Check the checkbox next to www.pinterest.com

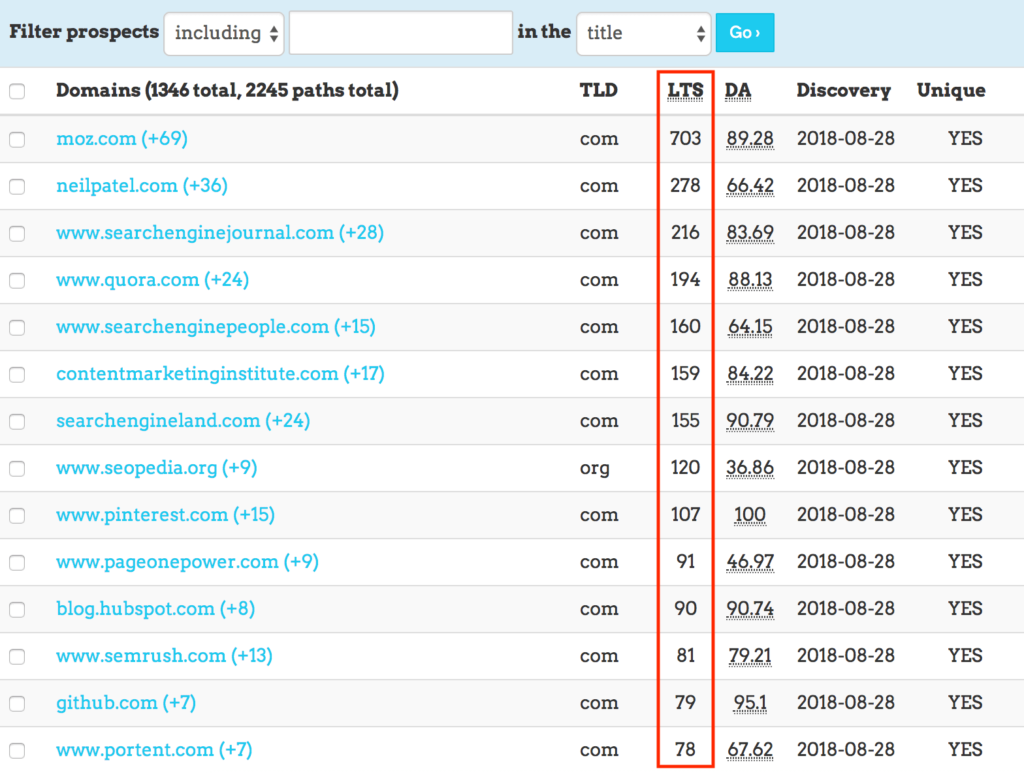[16, 515]
